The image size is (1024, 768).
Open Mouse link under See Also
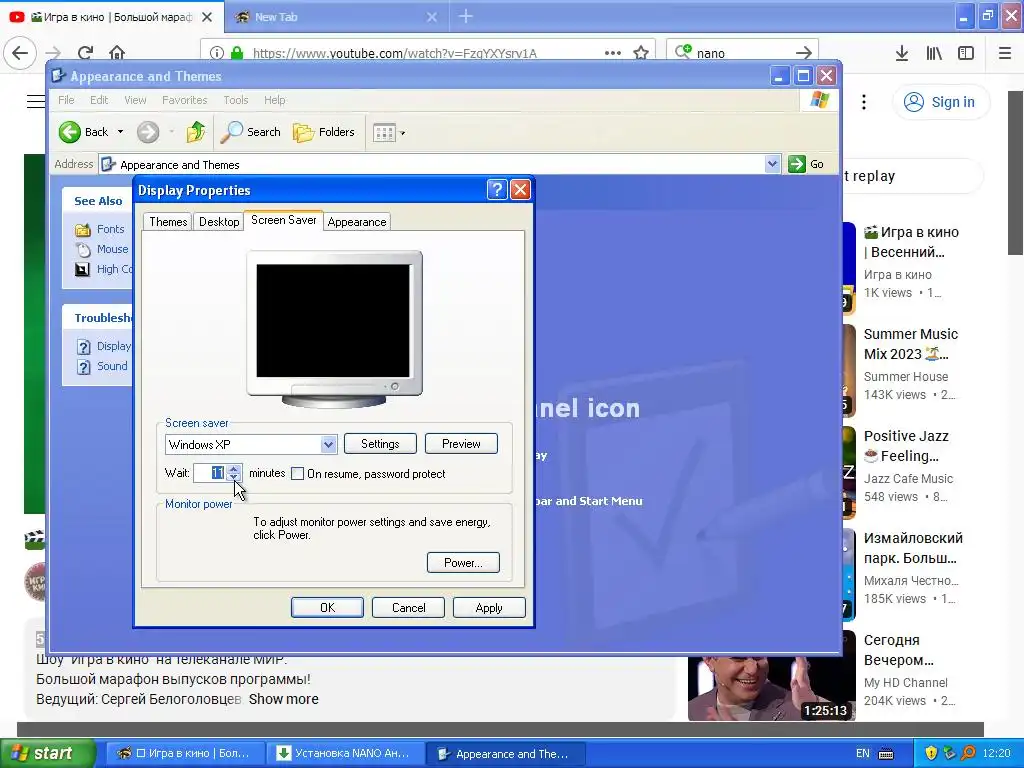112,249
